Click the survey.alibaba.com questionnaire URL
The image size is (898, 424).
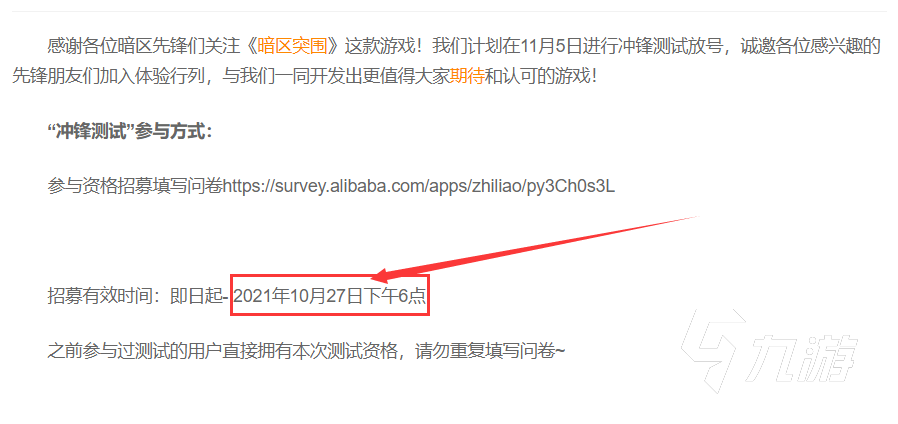(419, 187)
